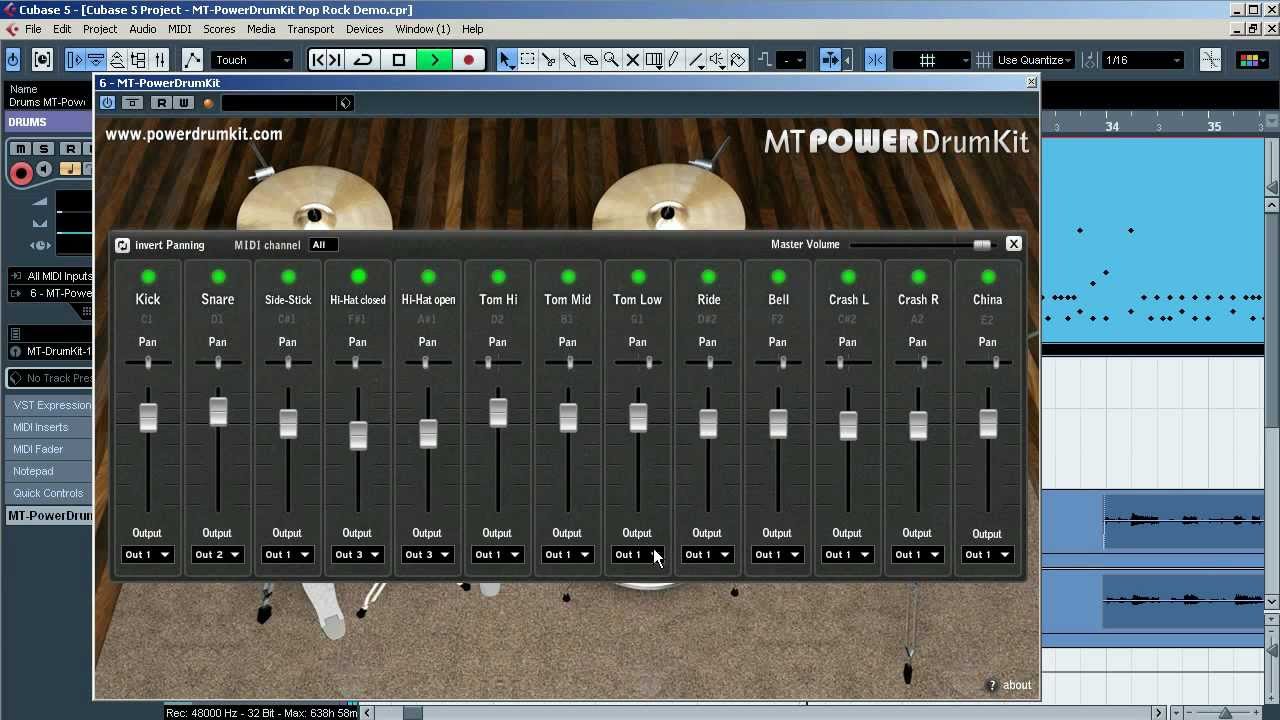The height and width of the screenshot is (720, 1280).
Task: Go to the next marker
Action: 336,60
